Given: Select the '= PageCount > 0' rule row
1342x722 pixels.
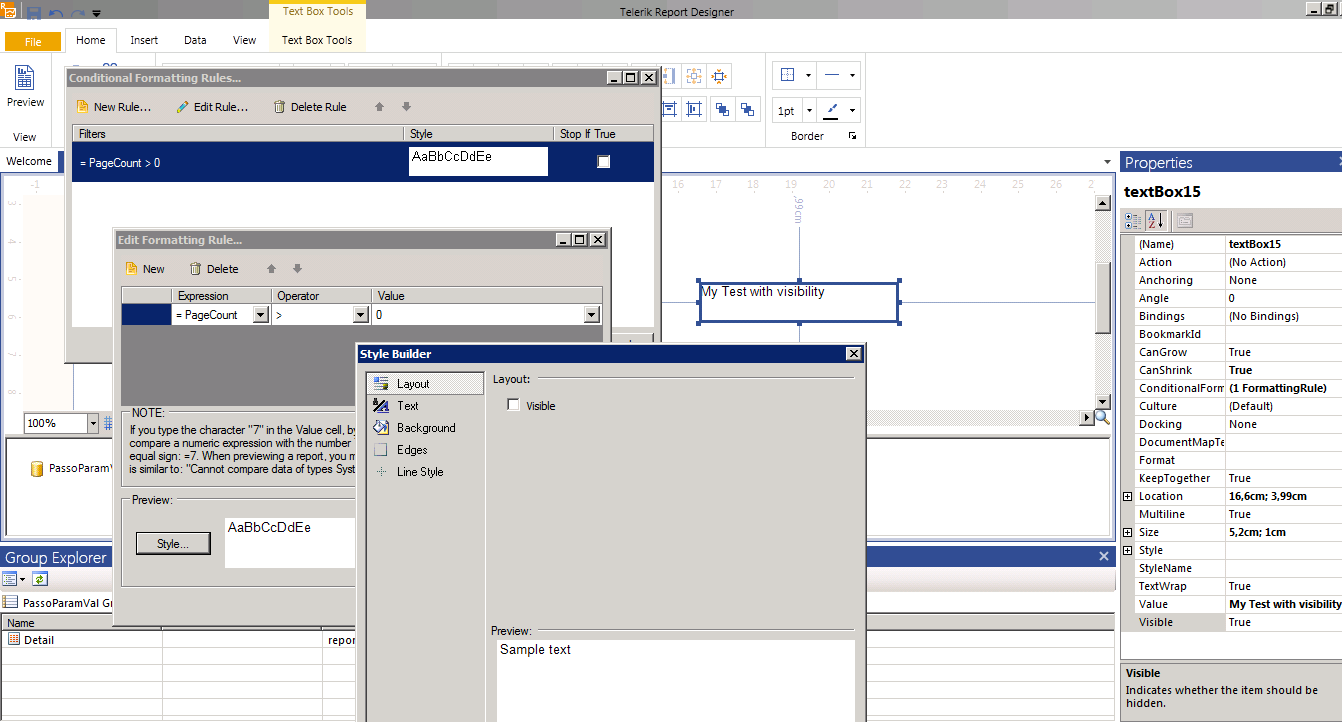Looking at the screenshot, I should click(x=363, y=162).
